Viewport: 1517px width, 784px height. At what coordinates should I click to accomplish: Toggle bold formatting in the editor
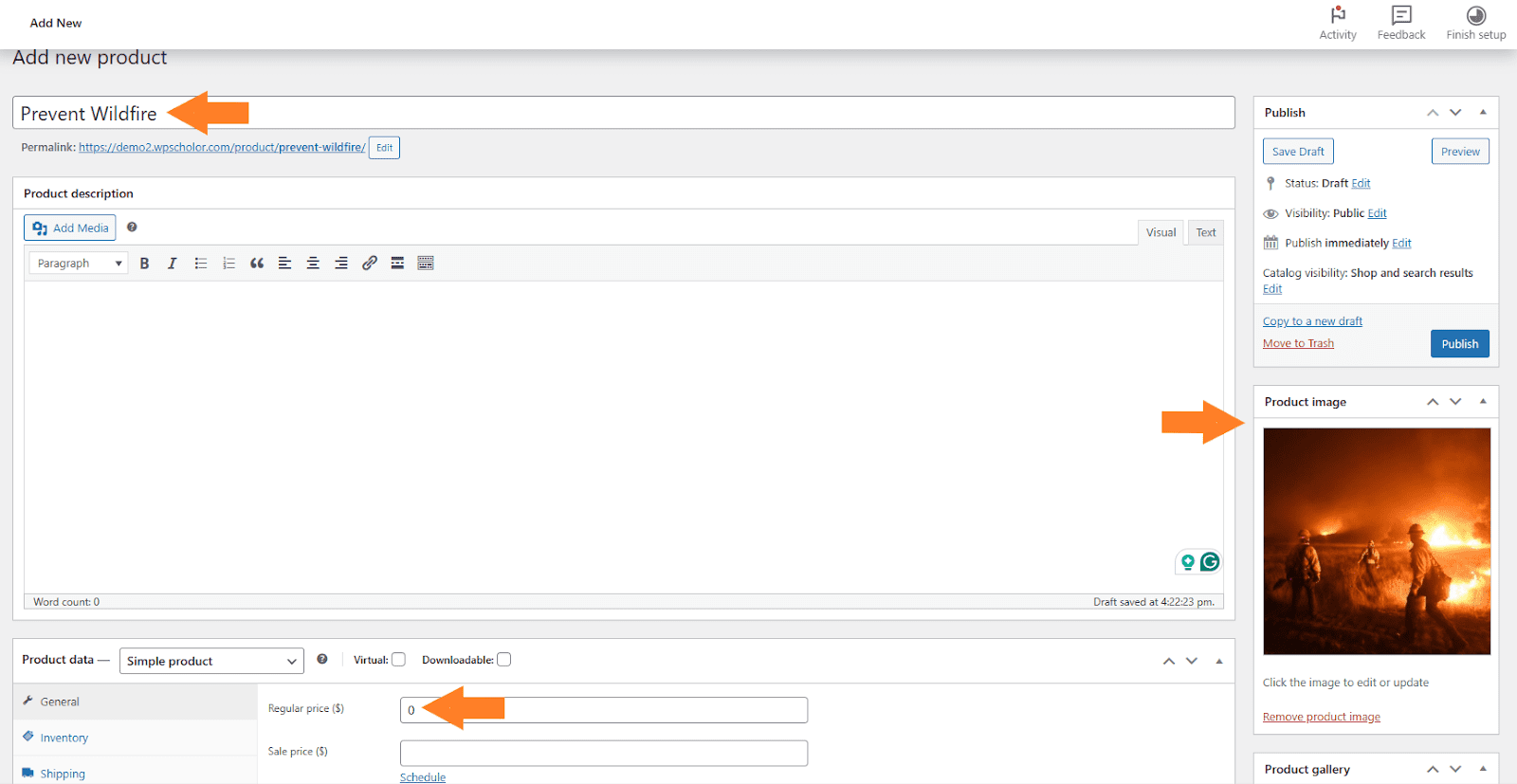144,264
